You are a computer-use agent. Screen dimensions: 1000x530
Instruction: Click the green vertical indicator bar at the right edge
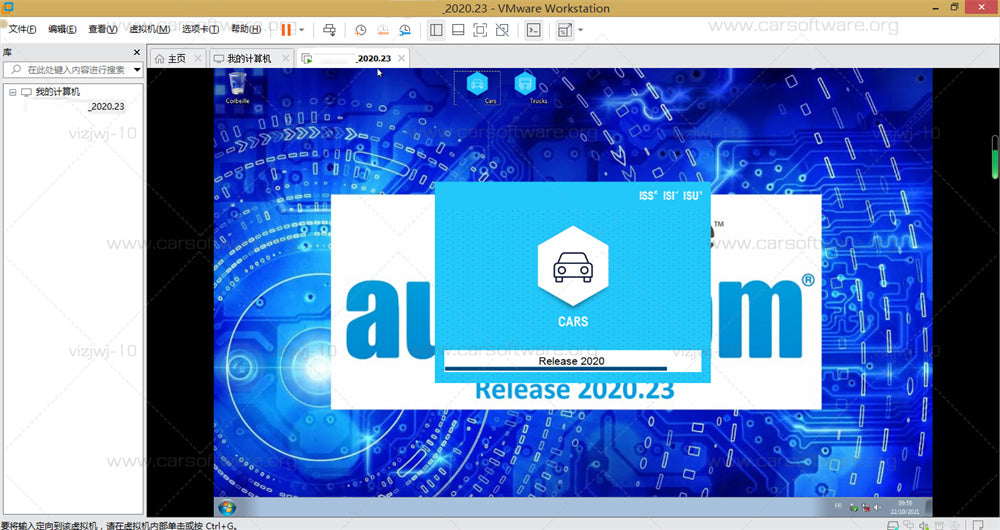(994, 157)
